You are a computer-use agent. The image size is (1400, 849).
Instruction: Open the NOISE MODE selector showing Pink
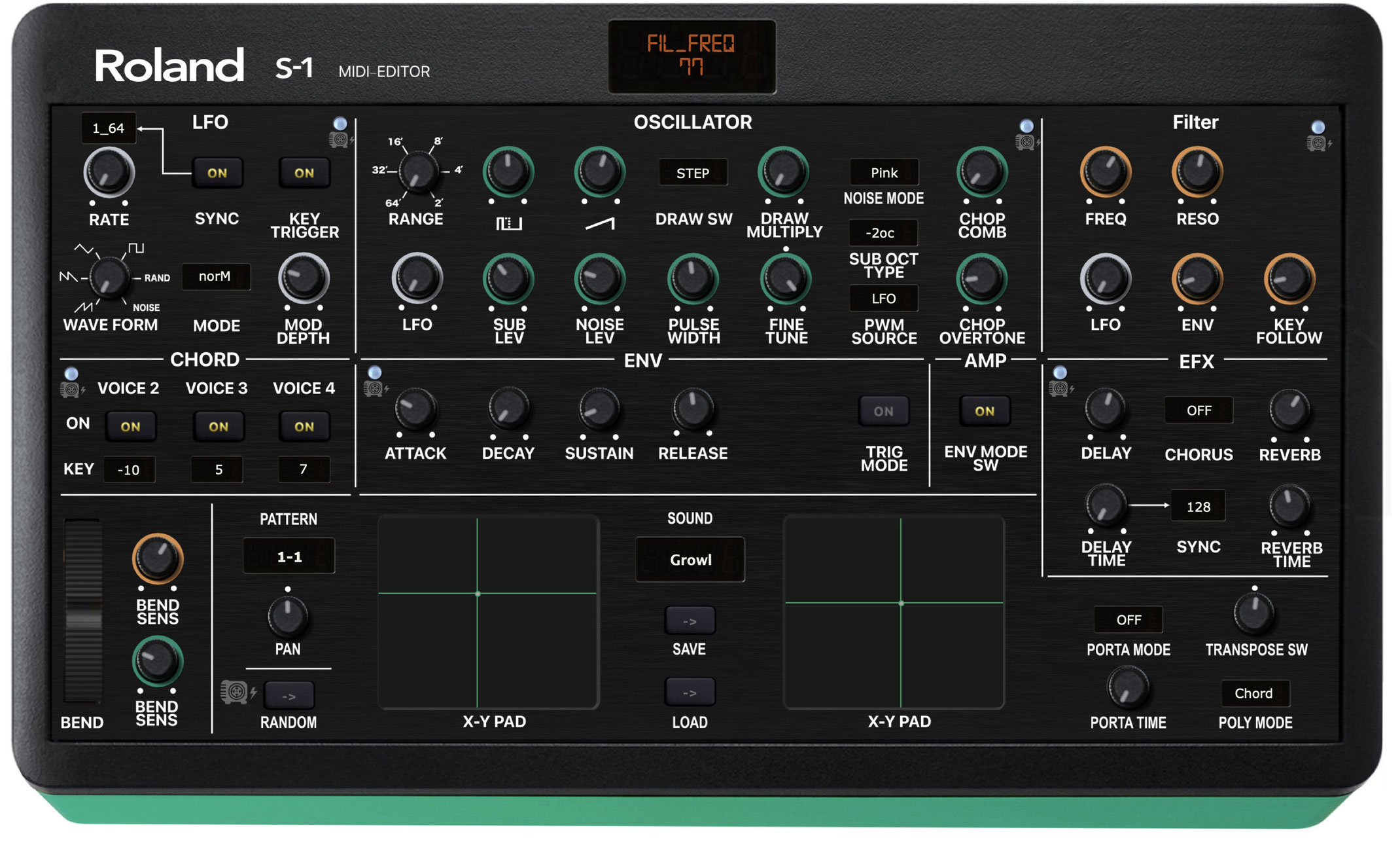[884, 173]
